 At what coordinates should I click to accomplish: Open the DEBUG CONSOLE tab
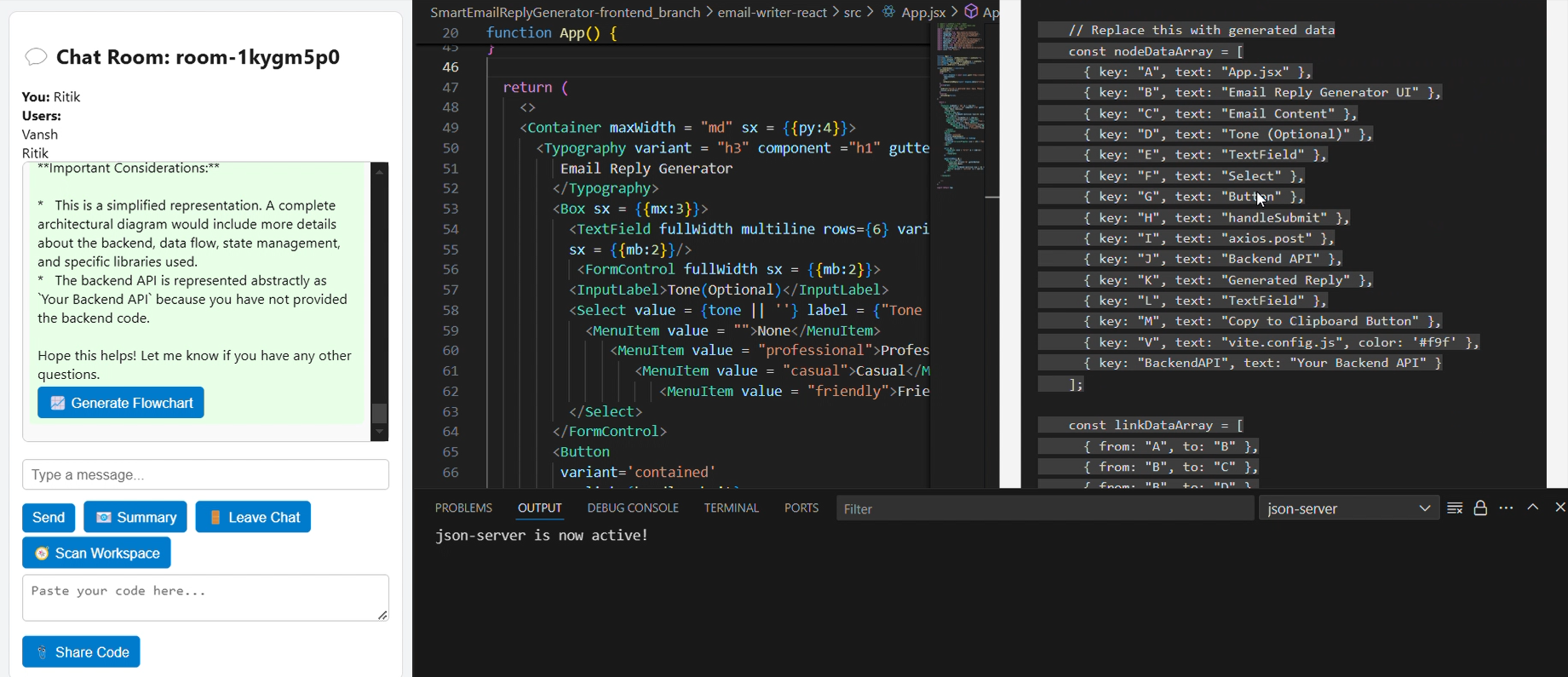coord(633,508)
